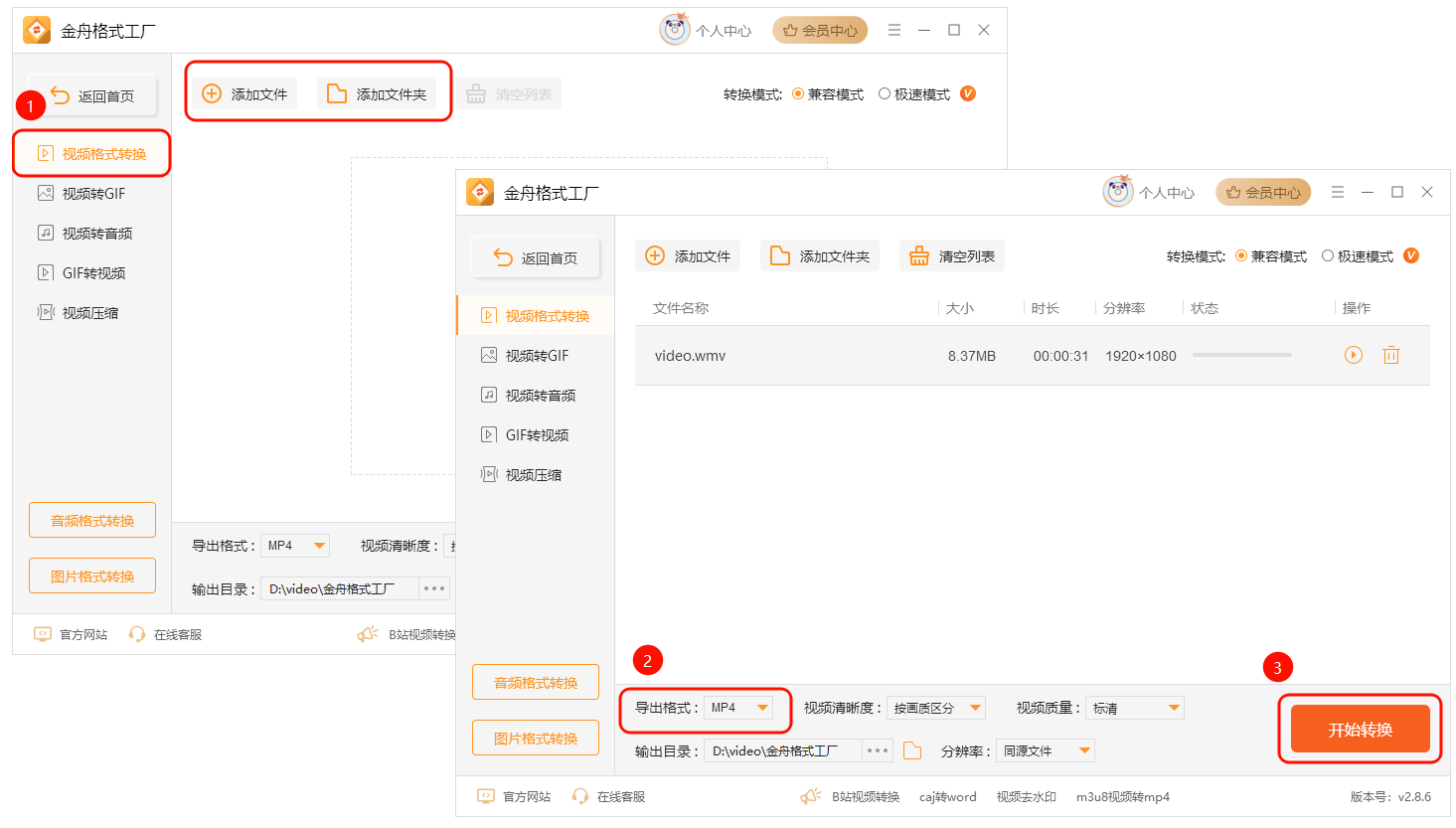Image resolution: width=1456 pixels, height=828 pixels.
Task: Click the VIP badge beside 极速模式 in back window
Action: click(x=968, y=93)
